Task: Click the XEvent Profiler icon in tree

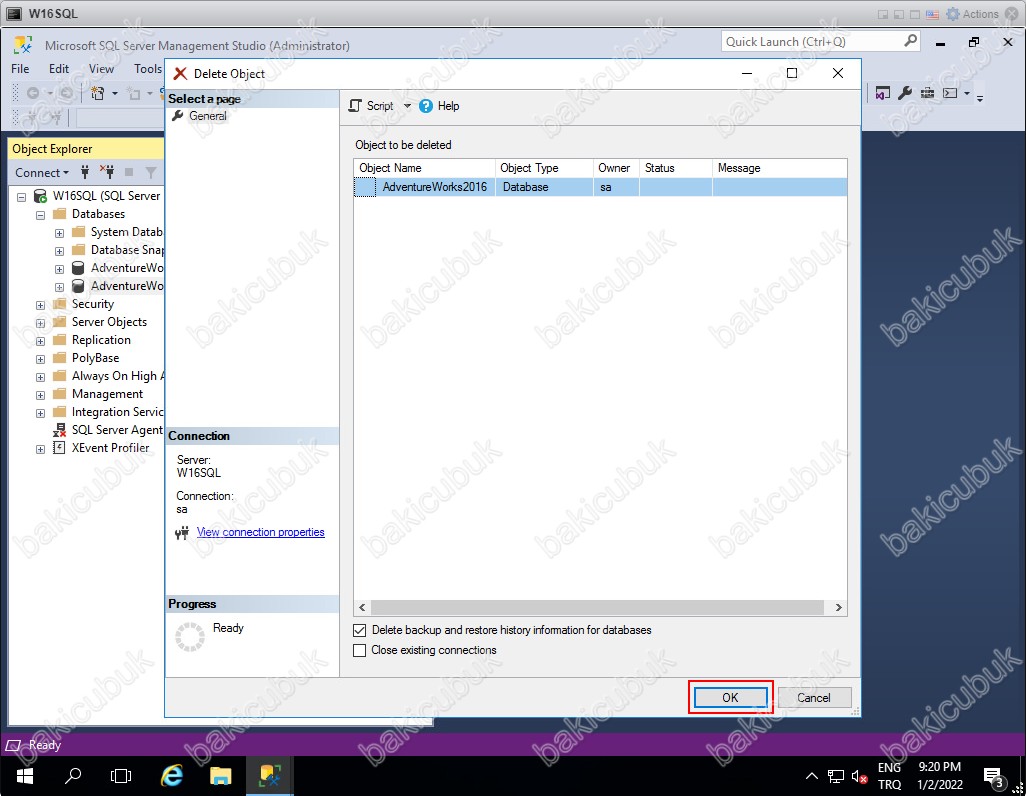Action: click(x=59, y=448)
